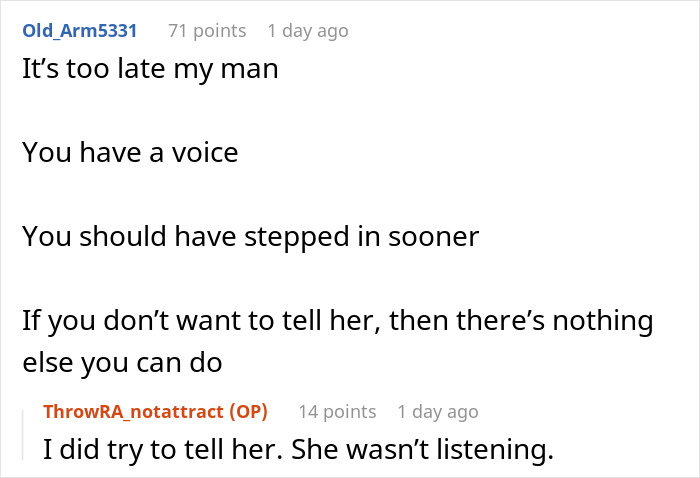Click the reply's 1 day ago timestamp

(437, 411)
